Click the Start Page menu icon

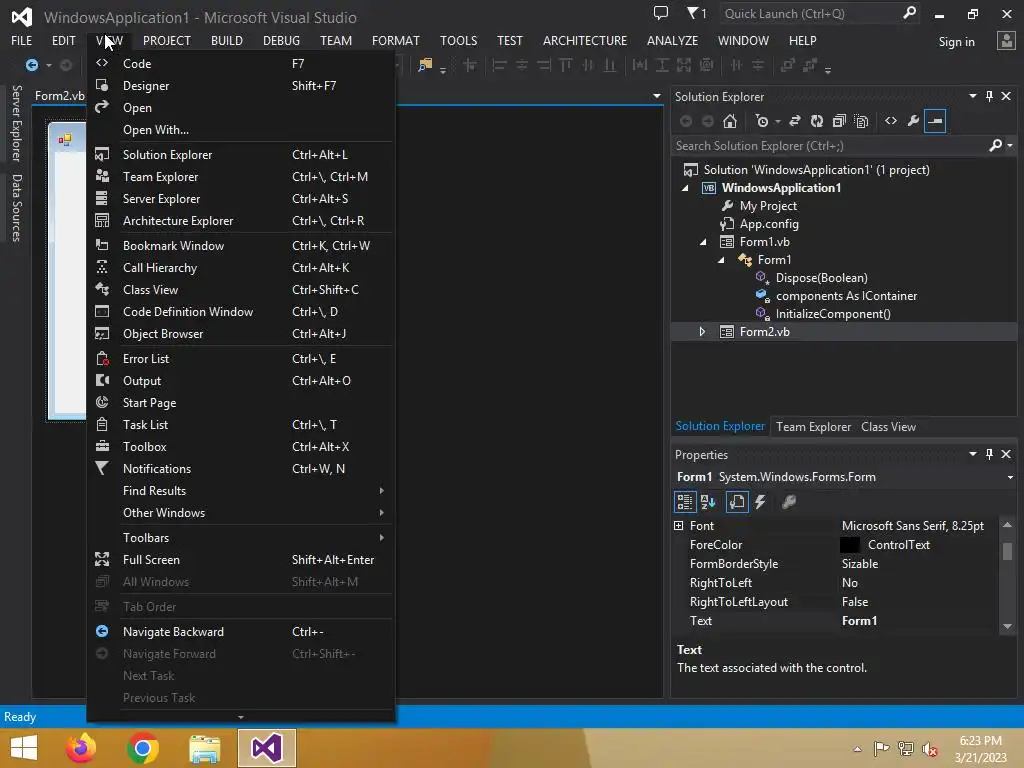102,402
